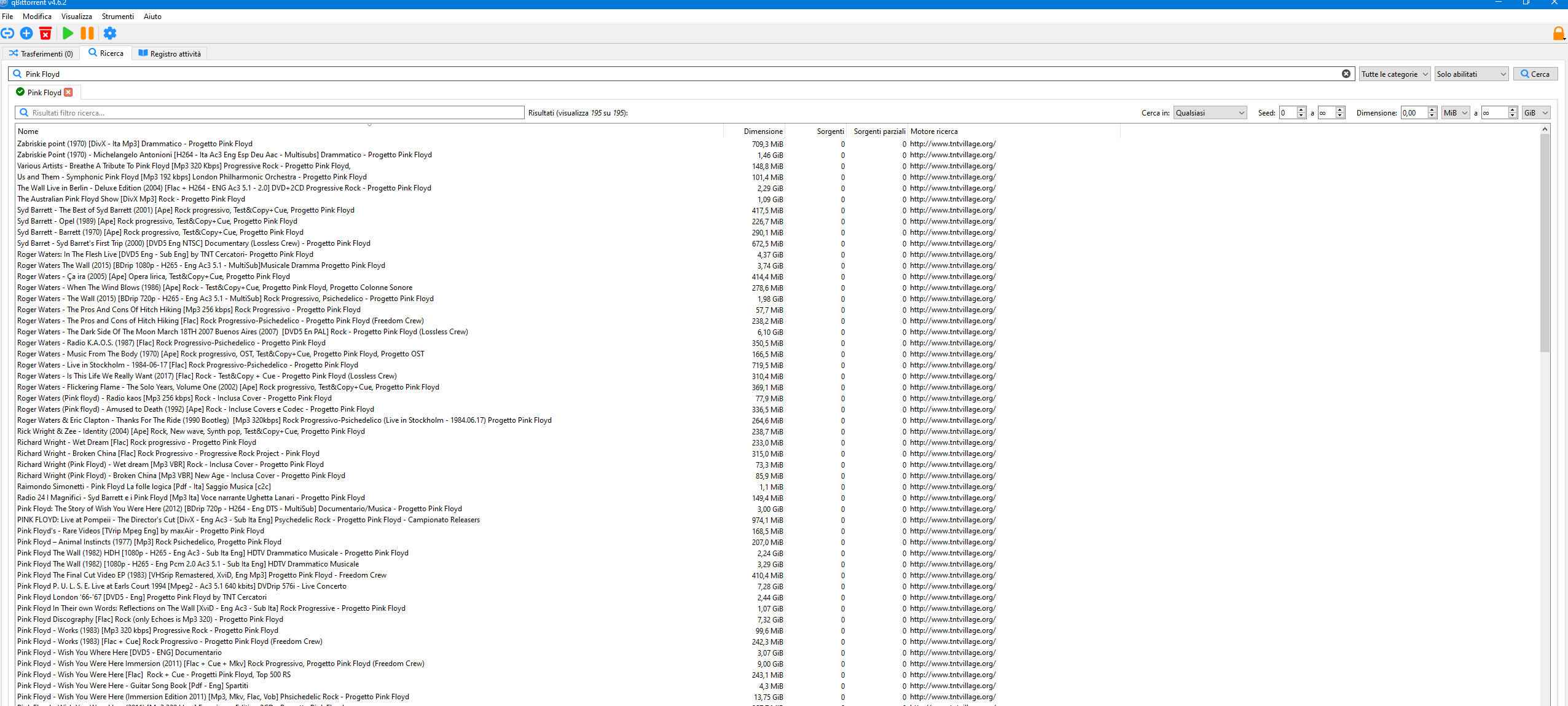Click the Cerca search button
The height and width of the screenshot is (706, 1568).
coord(1535,74)
